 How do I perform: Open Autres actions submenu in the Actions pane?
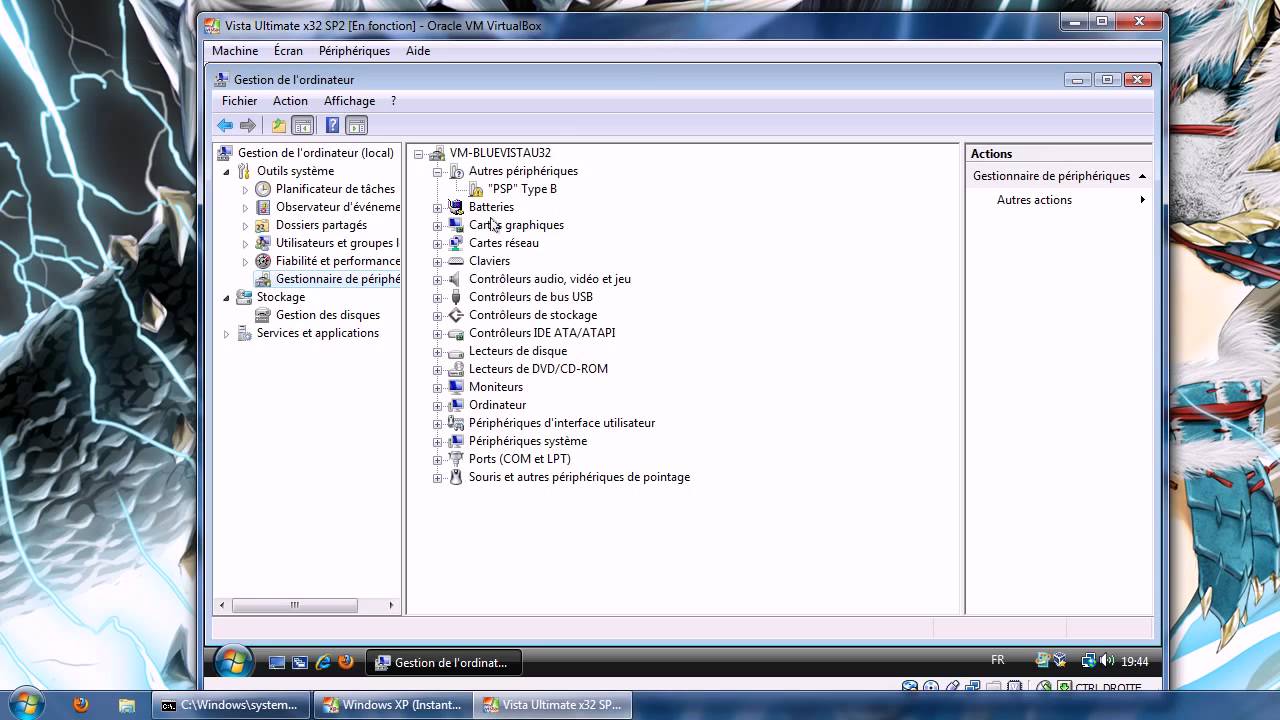1060,200
